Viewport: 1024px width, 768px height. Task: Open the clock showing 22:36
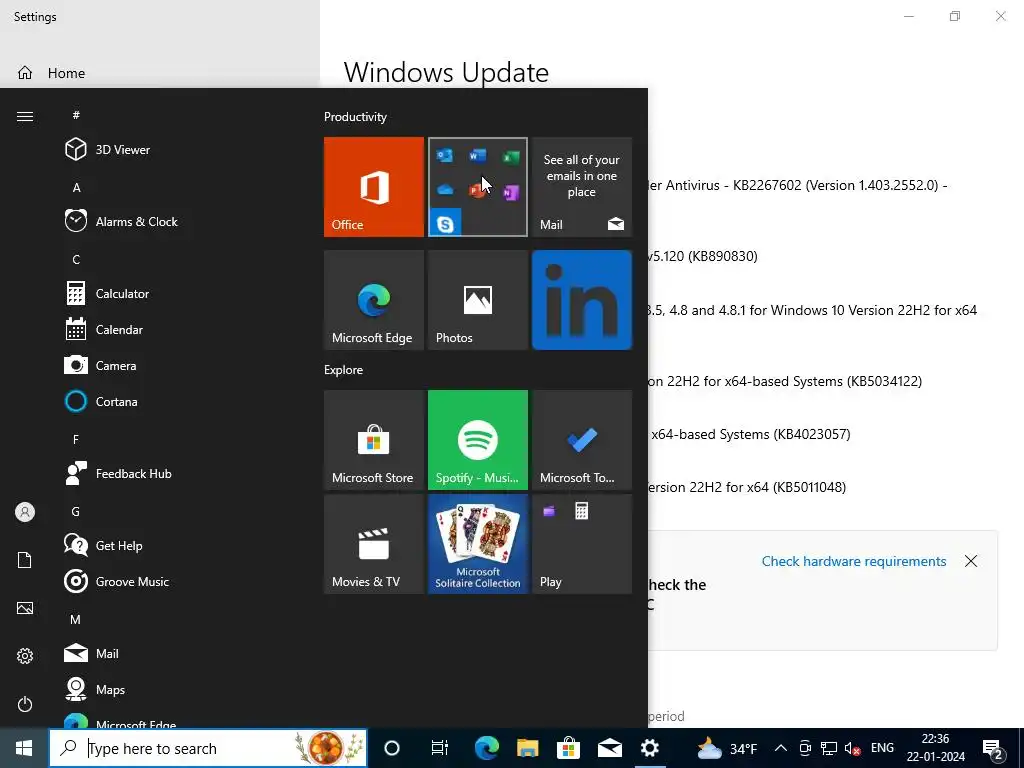click(935, 748)
